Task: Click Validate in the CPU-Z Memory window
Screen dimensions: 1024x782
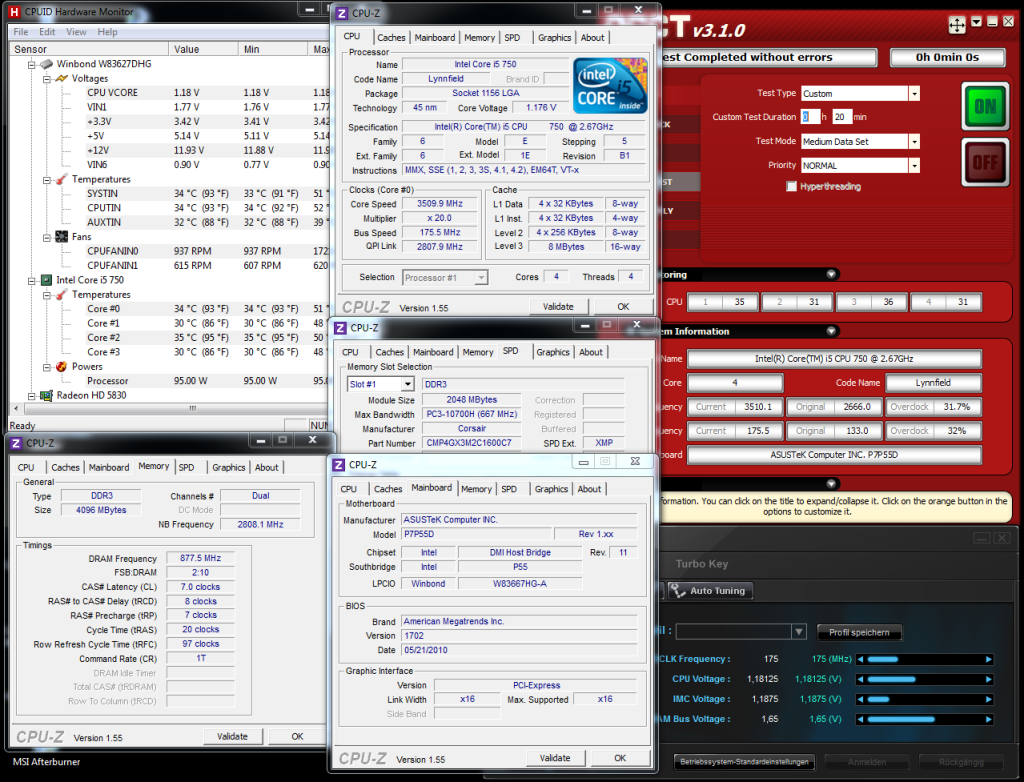Action: pyautogui.click(x=232, y=737)
